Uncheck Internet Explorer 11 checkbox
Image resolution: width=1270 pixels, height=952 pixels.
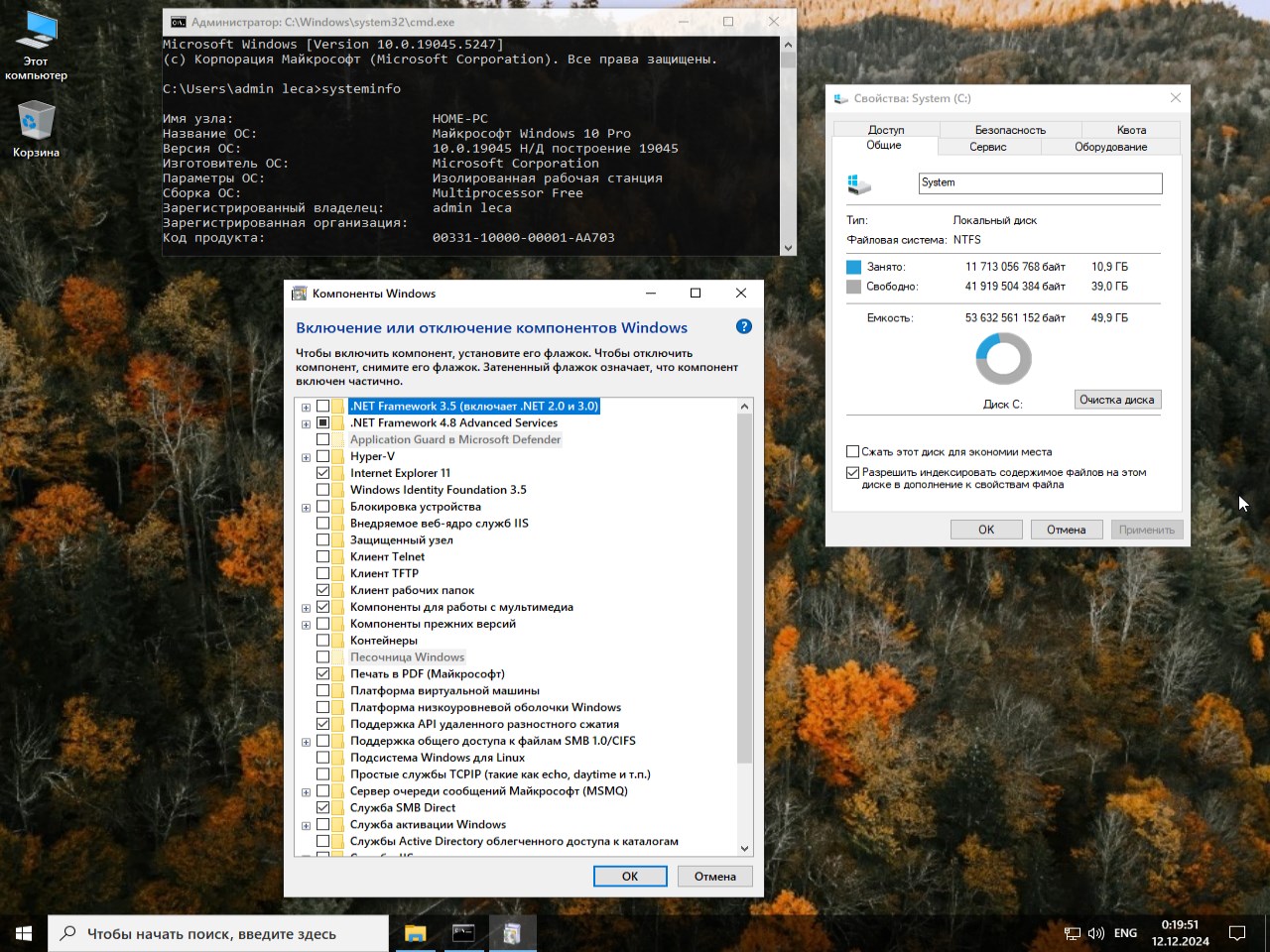tap(322, 473)
